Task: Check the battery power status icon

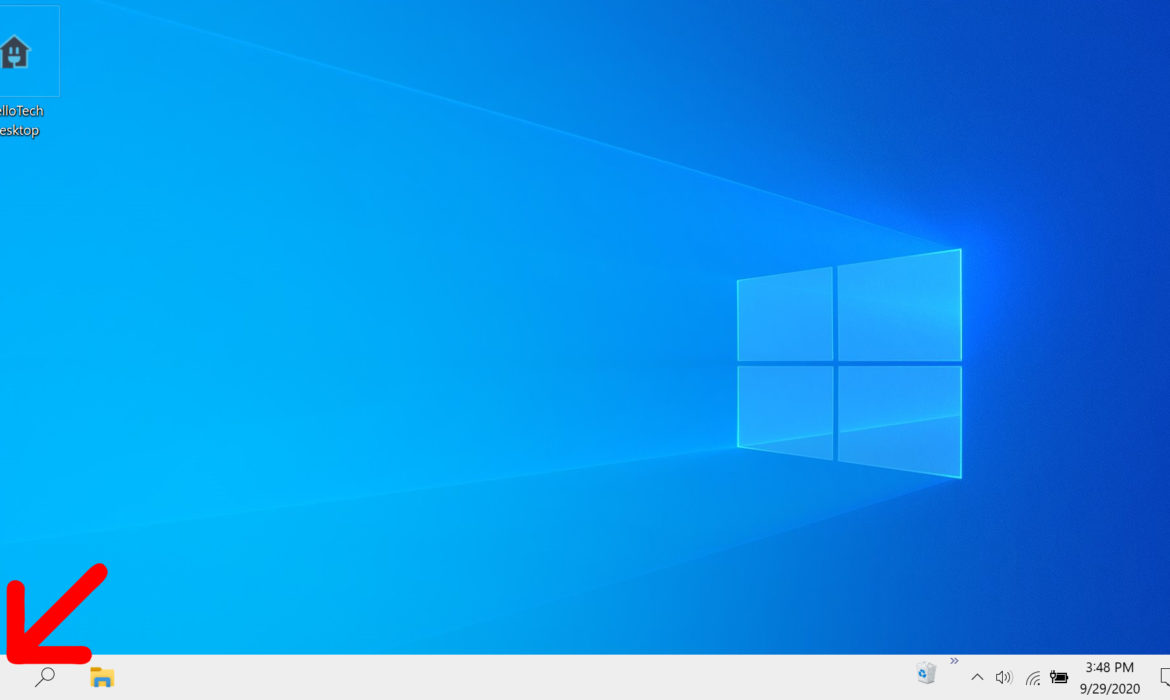Action: (x=1059, y=677)
